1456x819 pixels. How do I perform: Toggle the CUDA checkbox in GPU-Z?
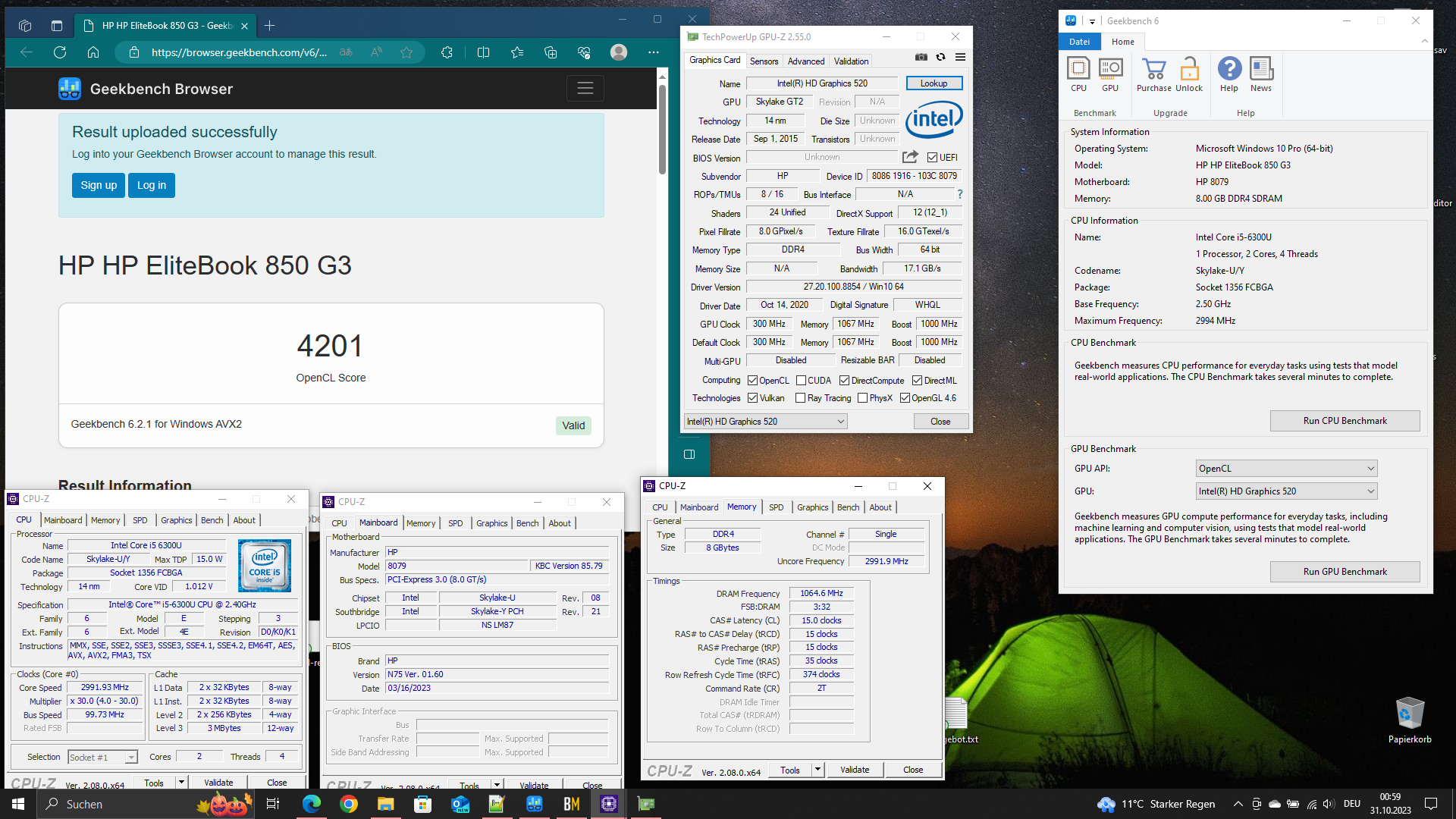801,381
